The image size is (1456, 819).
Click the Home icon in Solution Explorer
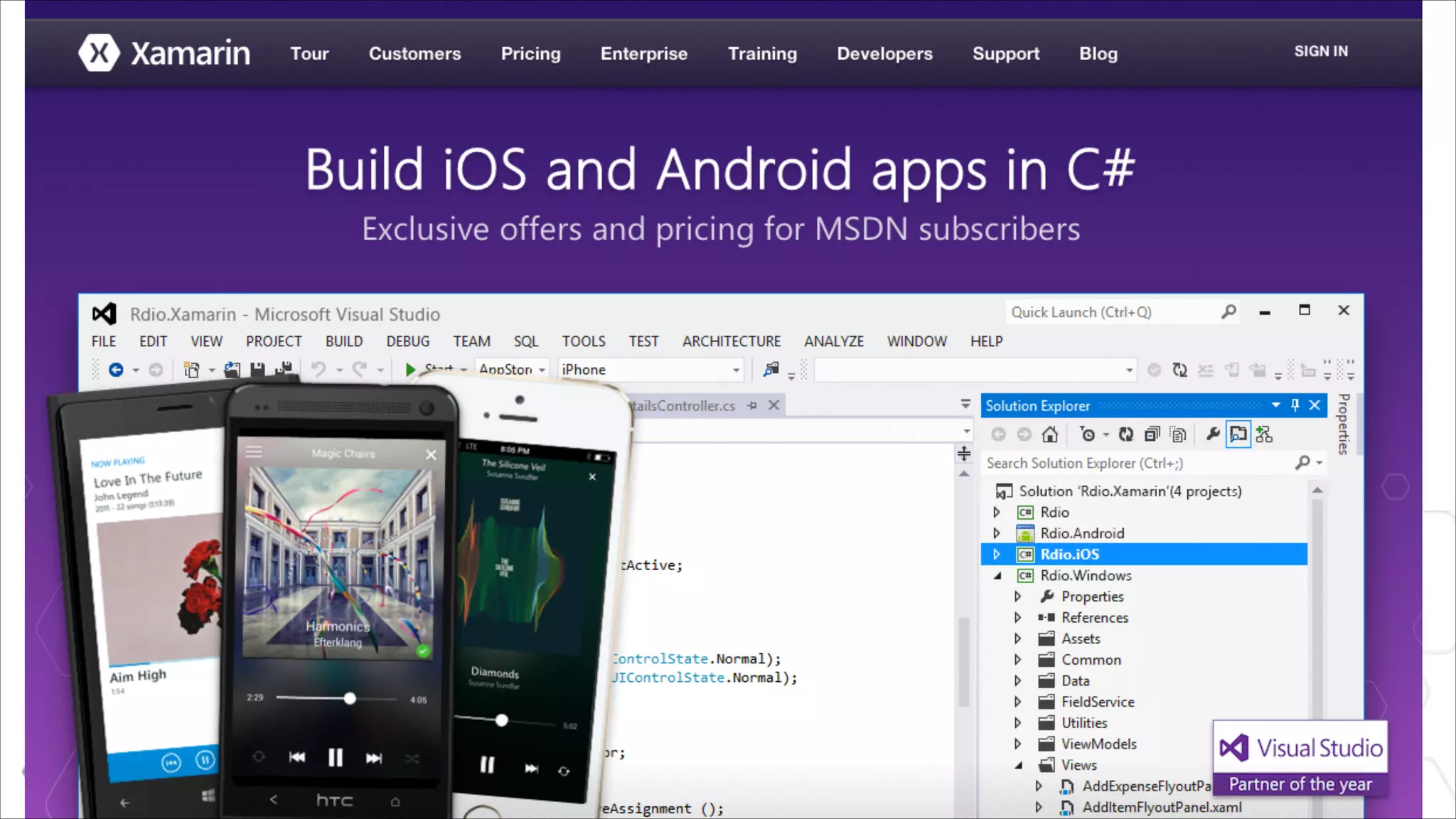(1050, 434)
